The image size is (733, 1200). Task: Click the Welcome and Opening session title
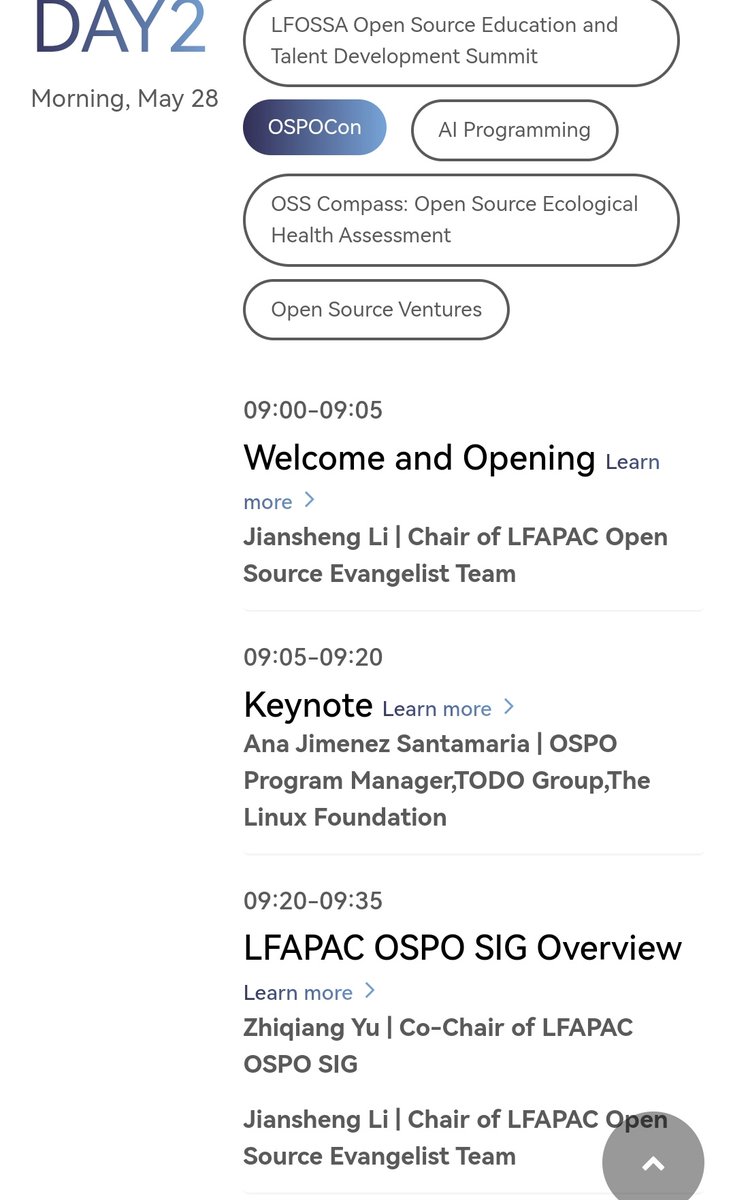point(419,458)
